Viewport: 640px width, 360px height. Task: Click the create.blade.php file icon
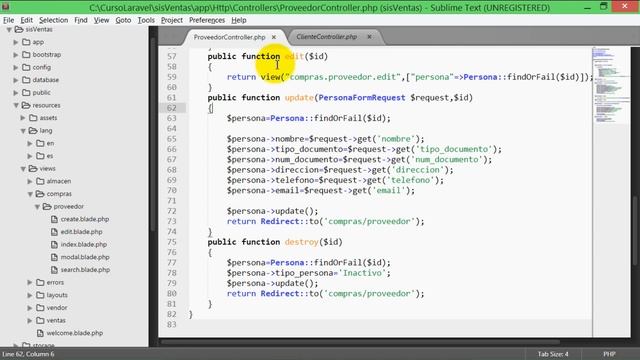54,219
